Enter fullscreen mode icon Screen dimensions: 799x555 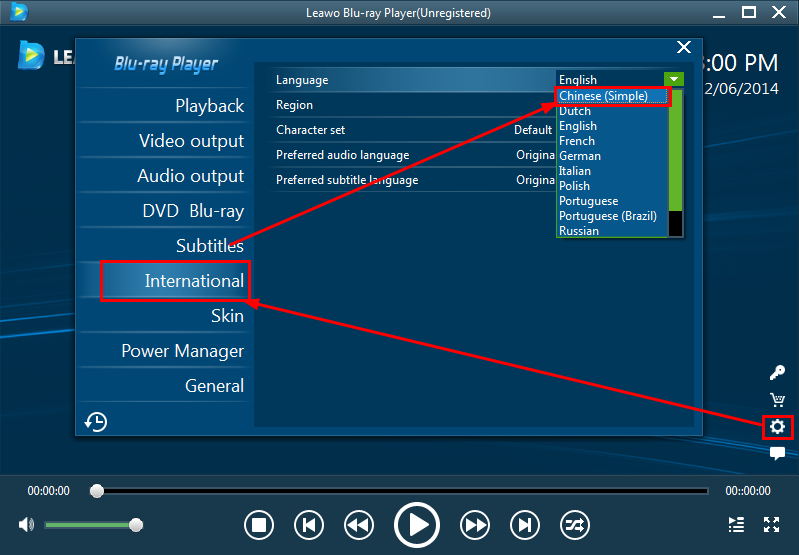click(771, 524)
